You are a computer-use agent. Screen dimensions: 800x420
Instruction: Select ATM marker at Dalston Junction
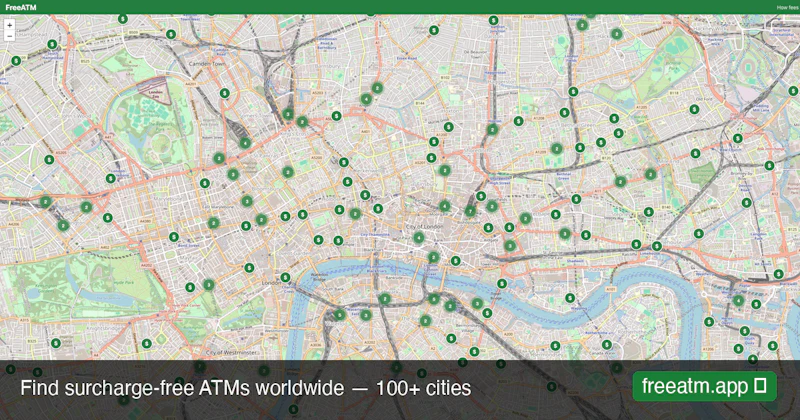pyautogui.click(x=493, y=20)
